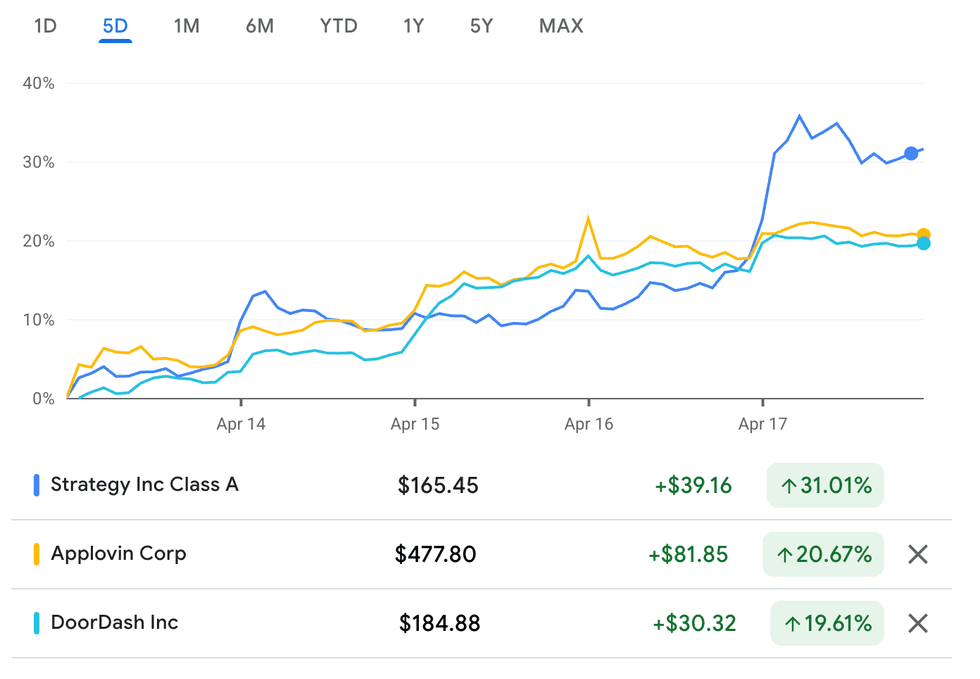The image size is (980, 679).
Task: Switch to the 1D time range
Action: coord(45,27)
